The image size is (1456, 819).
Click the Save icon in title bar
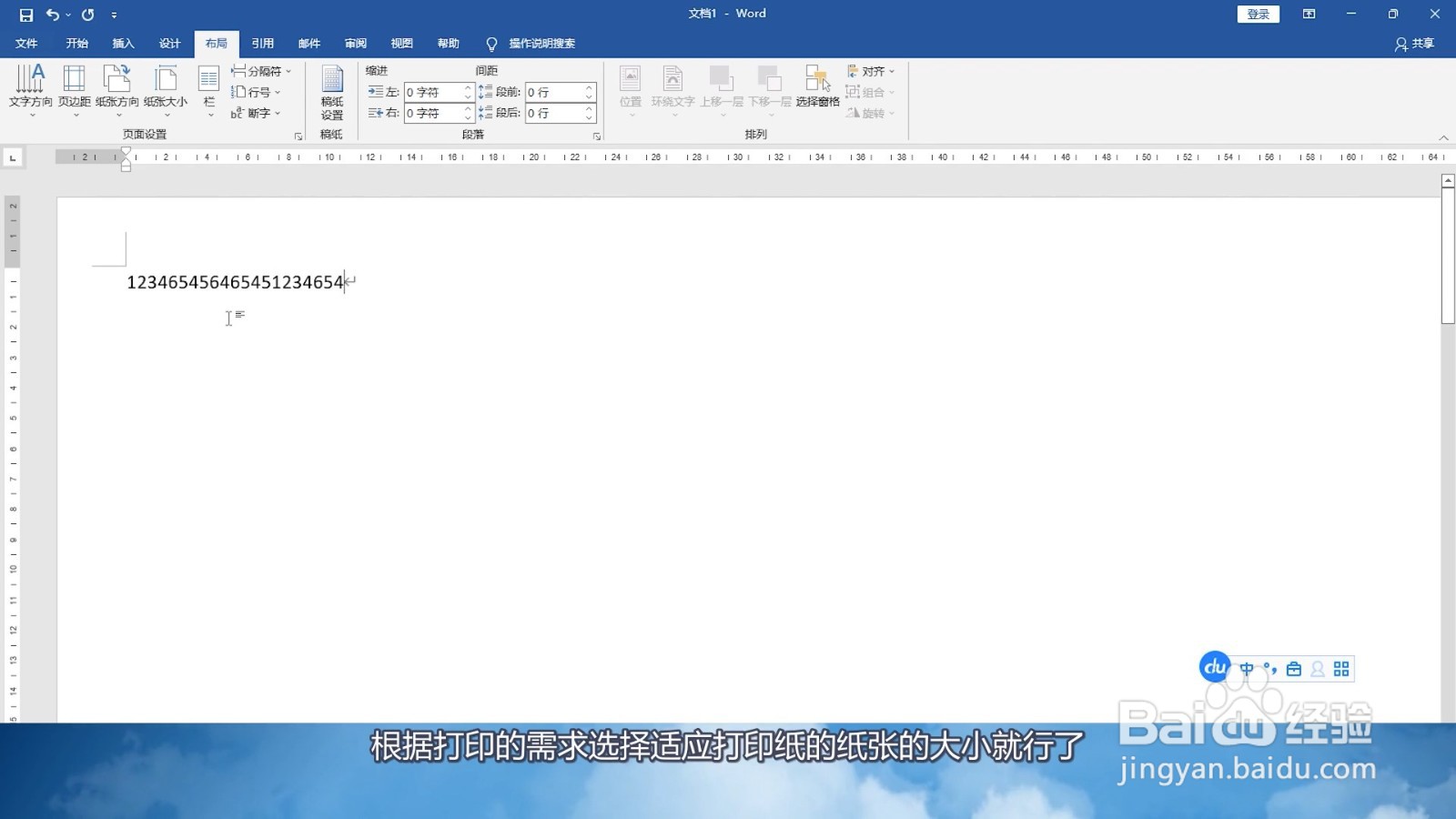tap(25, 15)
